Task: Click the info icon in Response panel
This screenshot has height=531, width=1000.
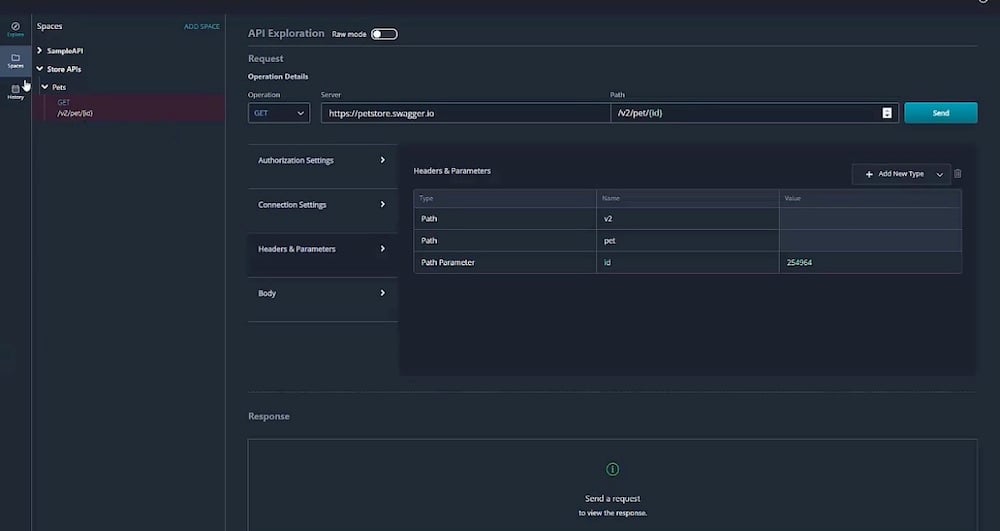Action: click(613, 469)
